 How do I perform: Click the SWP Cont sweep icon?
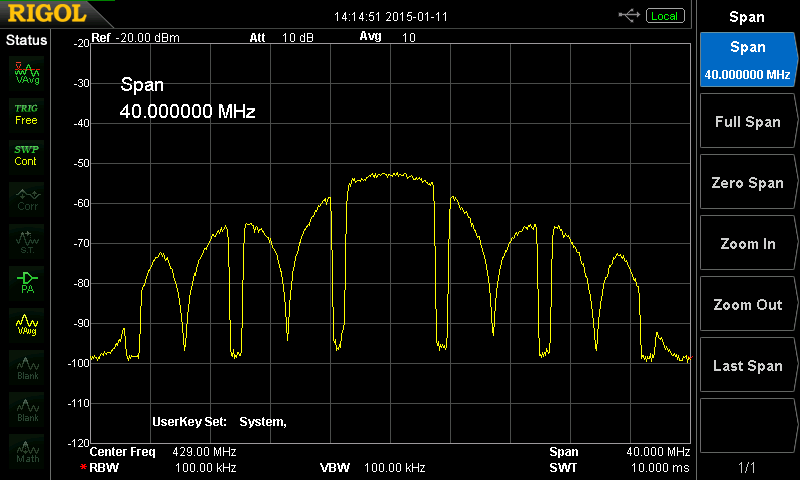coord(26,155)
